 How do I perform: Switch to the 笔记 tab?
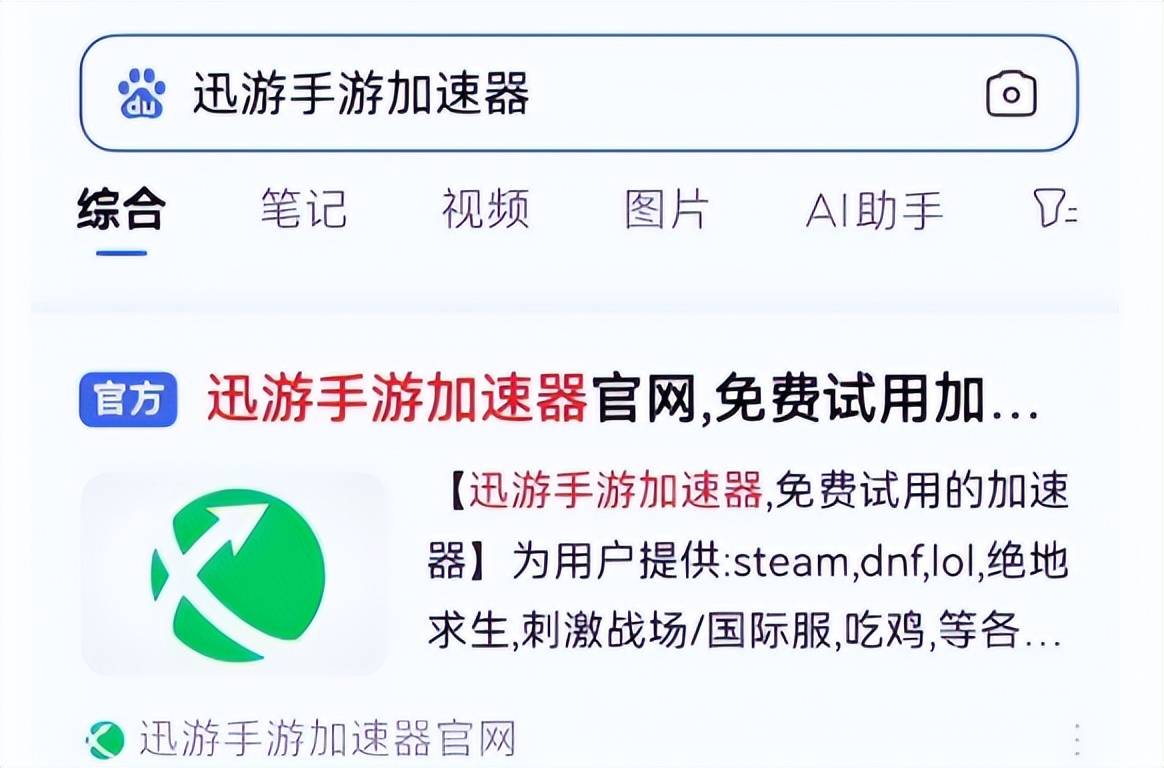click(304, 209)
